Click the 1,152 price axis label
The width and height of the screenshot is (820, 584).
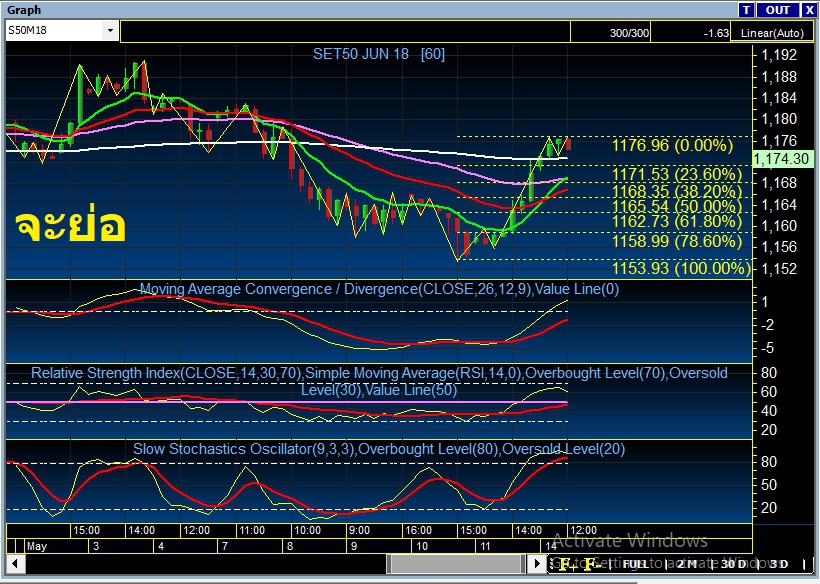[779, 268]
